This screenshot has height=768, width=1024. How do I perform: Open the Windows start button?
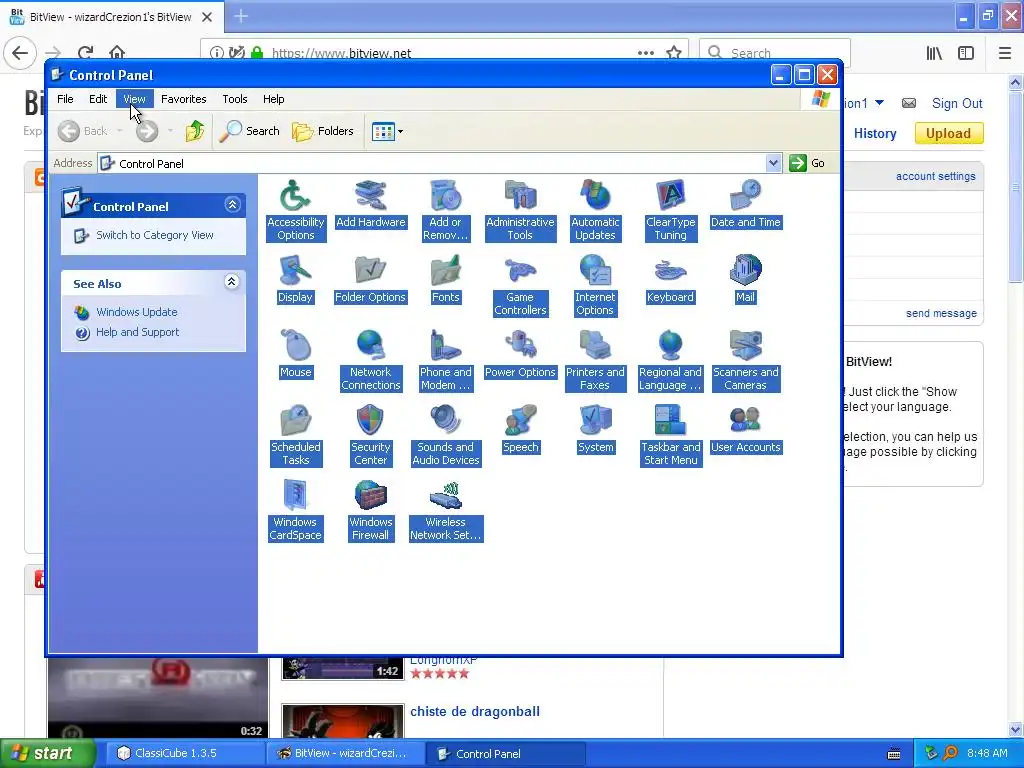point(47,753)
